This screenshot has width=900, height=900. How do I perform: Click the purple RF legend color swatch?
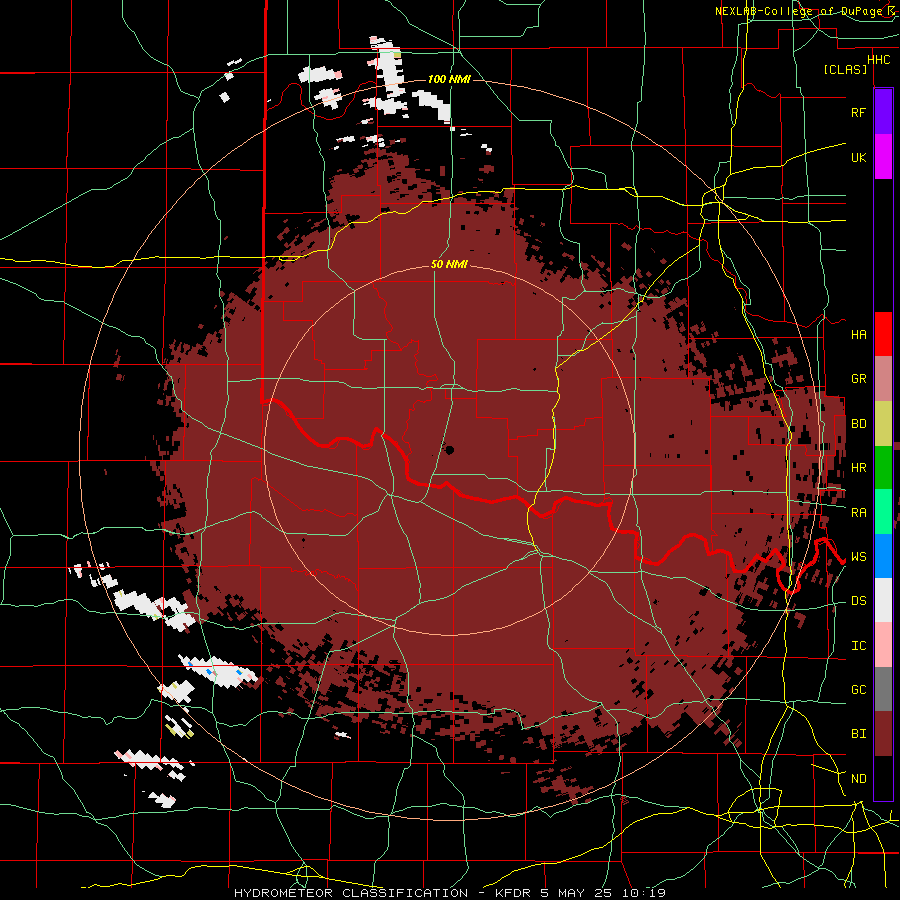coord(883,111)
